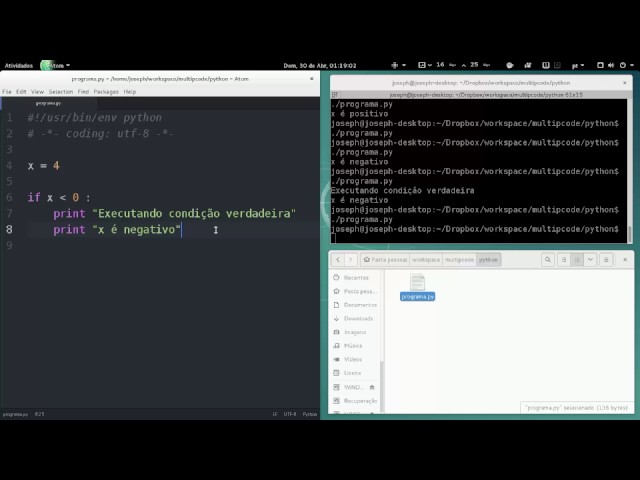
Task: Open Downloads in the sidebar
Action: pyautogui.click(x=354, y=318)
